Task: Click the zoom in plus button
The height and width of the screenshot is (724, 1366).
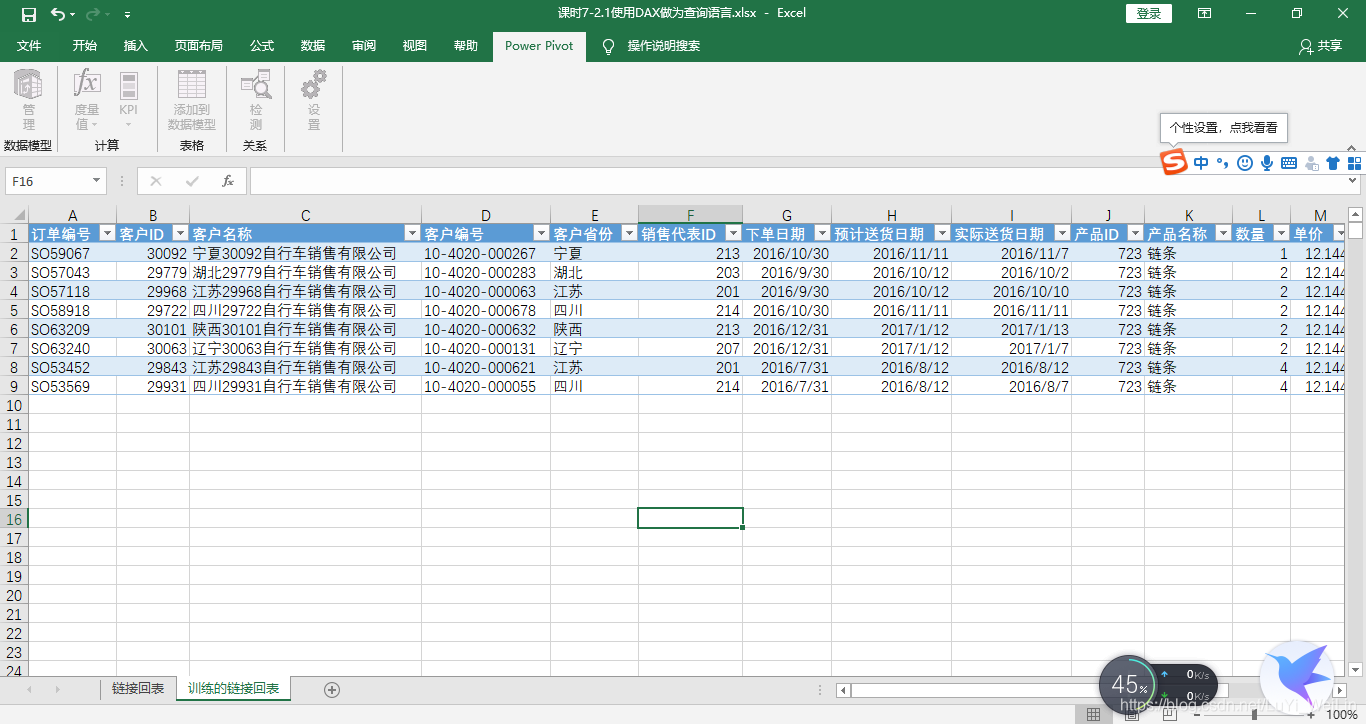Action: [x=1311, y=715]
